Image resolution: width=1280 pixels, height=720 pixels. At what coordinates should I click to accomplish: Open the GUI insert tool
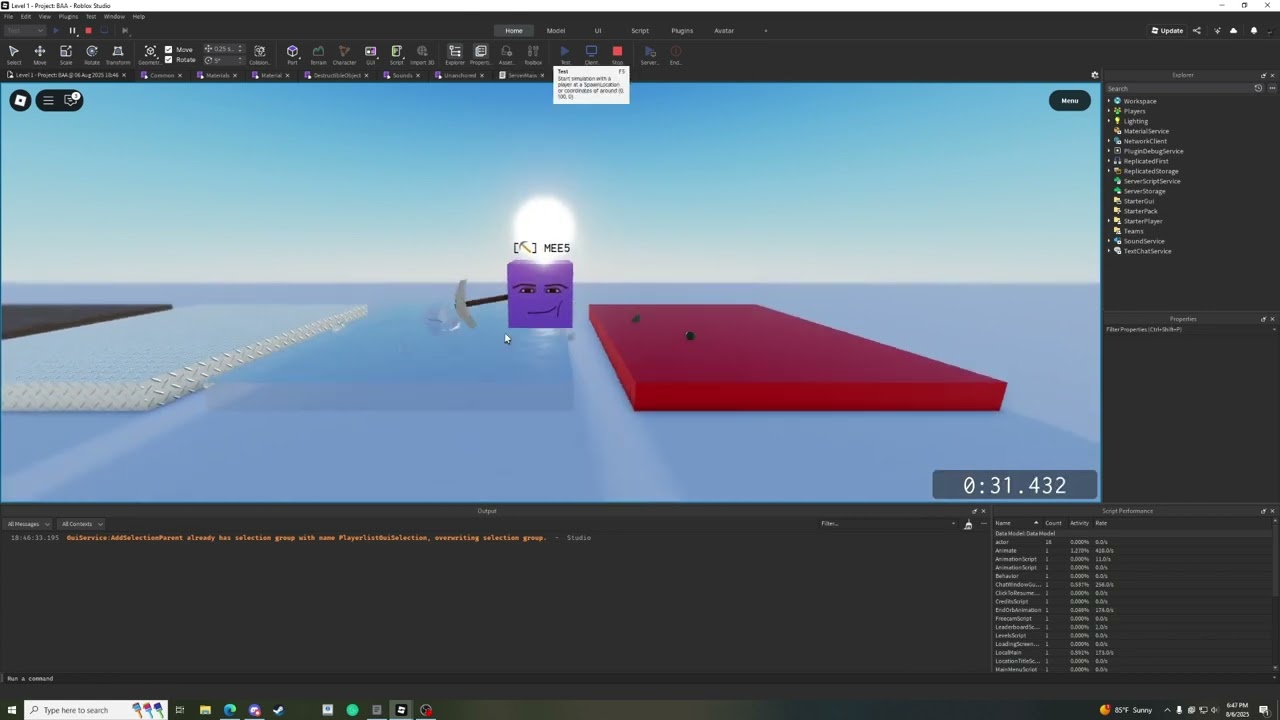pos(370,54)
